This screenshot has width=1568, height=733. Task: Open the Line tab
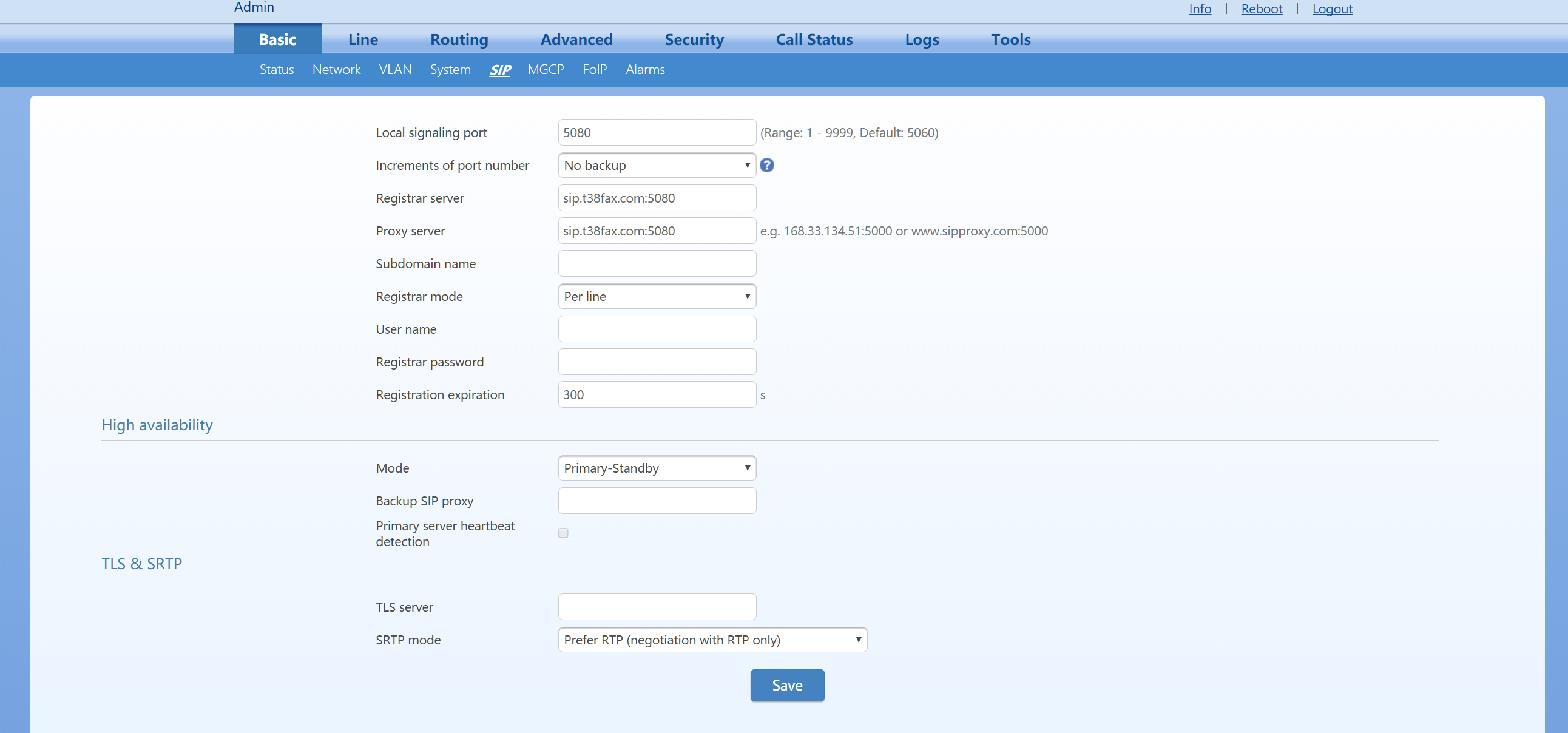pyautogui.click(x=363, y=39)
